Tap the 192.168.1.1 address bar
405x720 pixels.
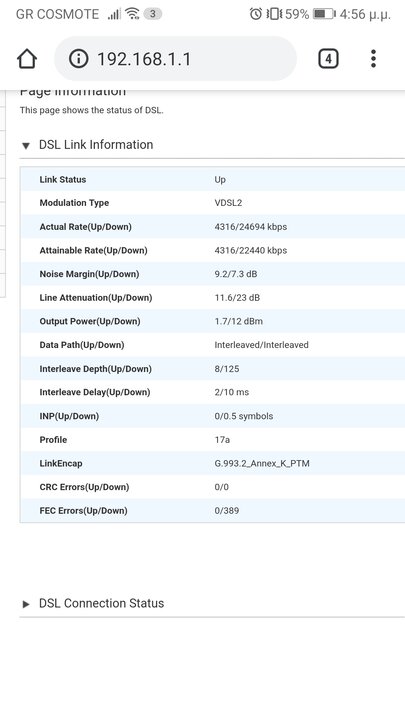175,59
